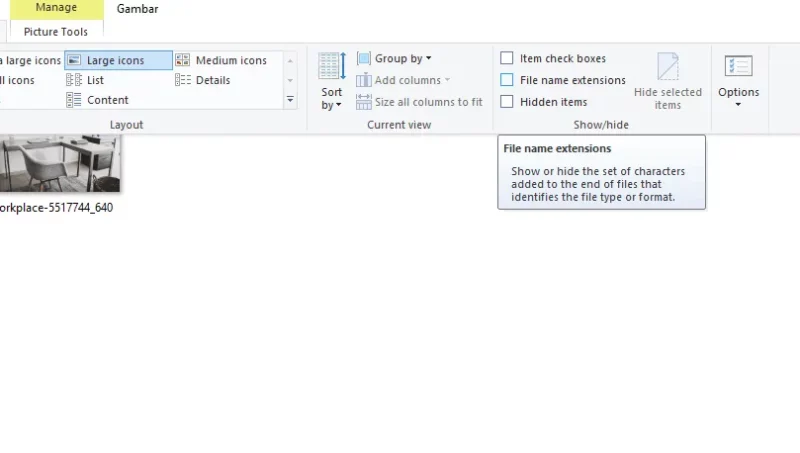Toggle the Hidden items checkbox
The image size is (800, 453).
coord(507,102)
